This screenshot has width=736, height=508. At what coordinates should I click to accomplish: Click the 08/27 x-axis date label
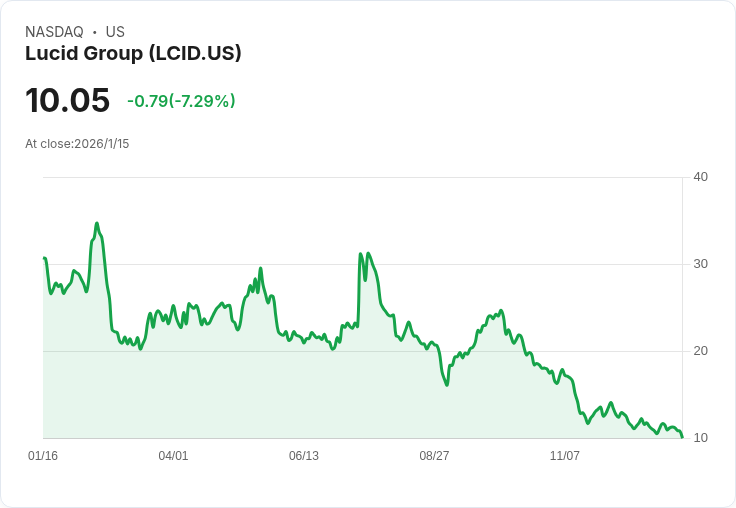click(434, 455)
